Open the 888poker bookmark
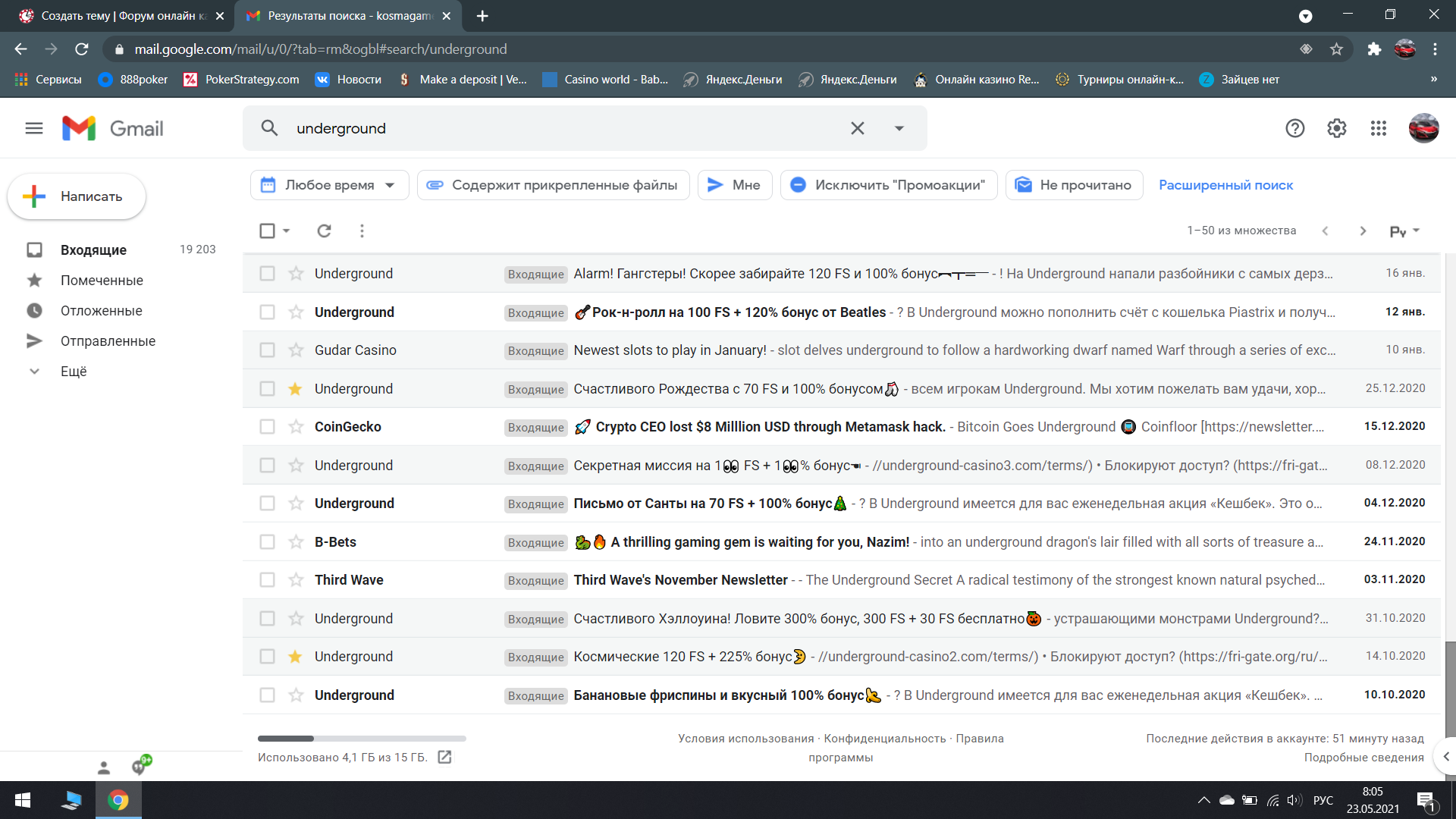 pos(133,79)
